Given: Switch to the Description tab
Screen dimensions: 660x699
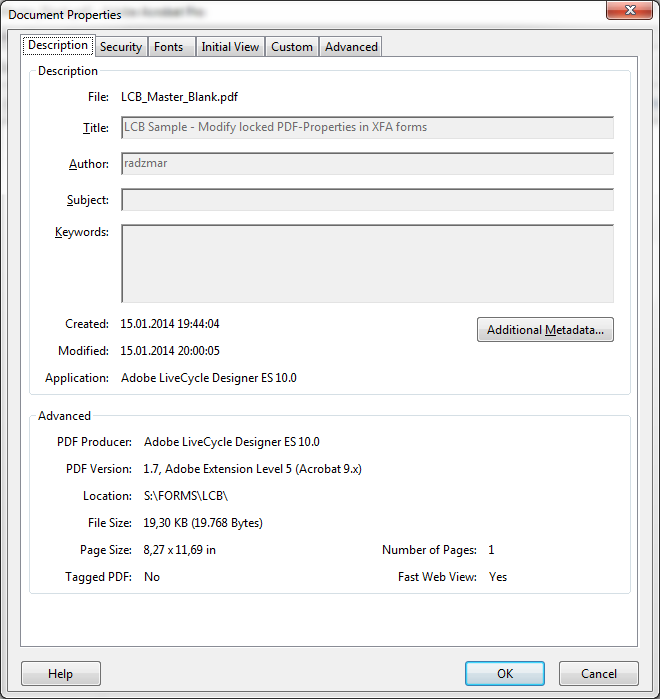Looking at the screenshot, I should [58, 45].
